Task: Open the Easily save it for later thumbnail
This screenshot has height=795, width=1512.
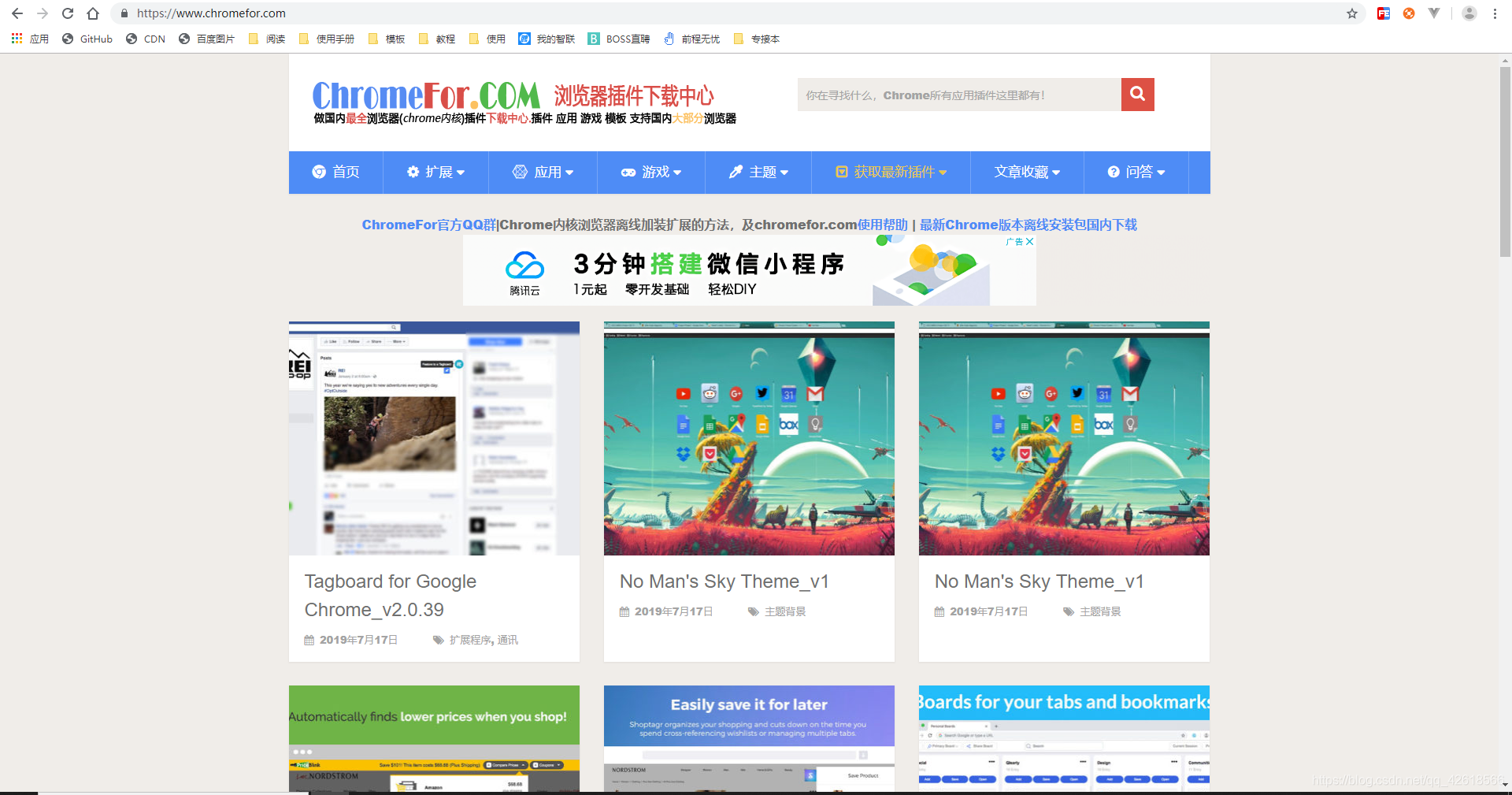Action: pos(749,738)
